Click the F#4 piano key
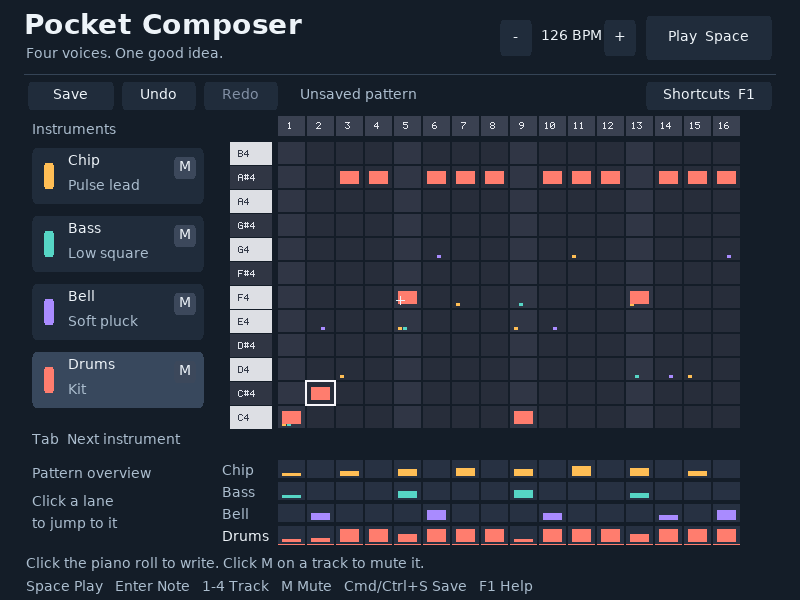800x600 pixels. 251,273
